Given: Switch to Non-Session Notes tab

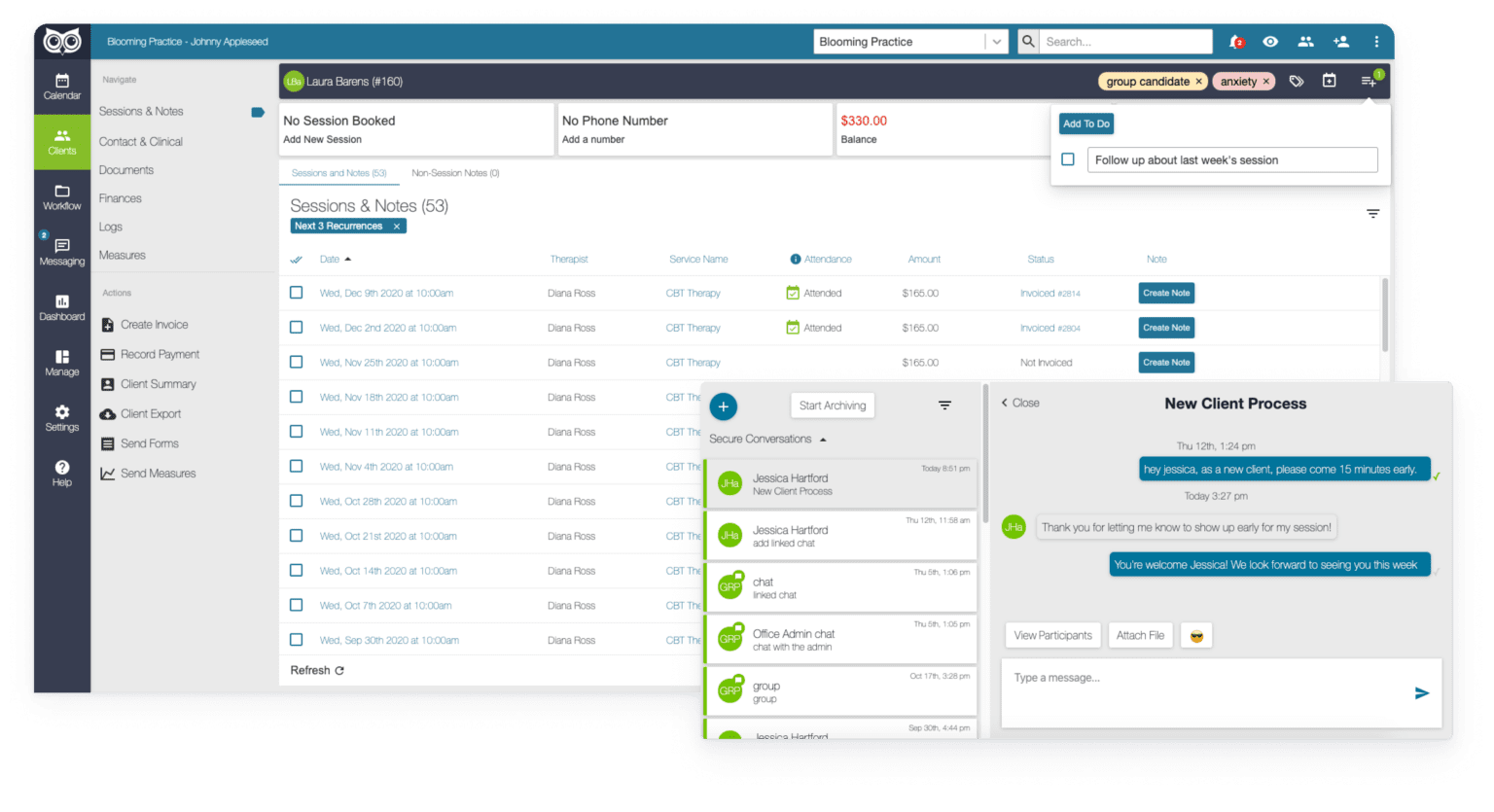Looking at the screenshot, I should [455, 173].
